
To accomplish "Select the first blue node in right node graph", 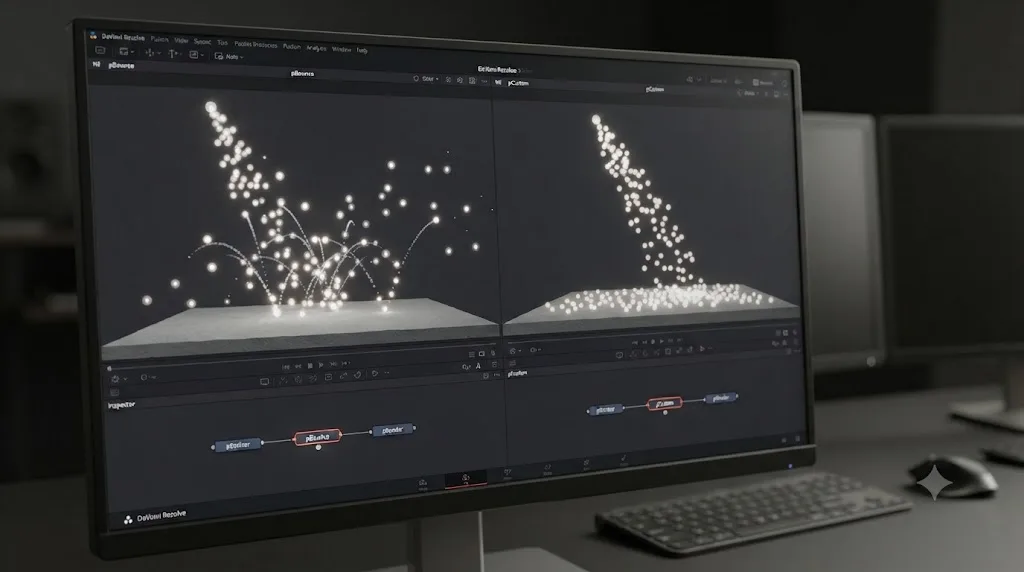I will tap(605, 410).
